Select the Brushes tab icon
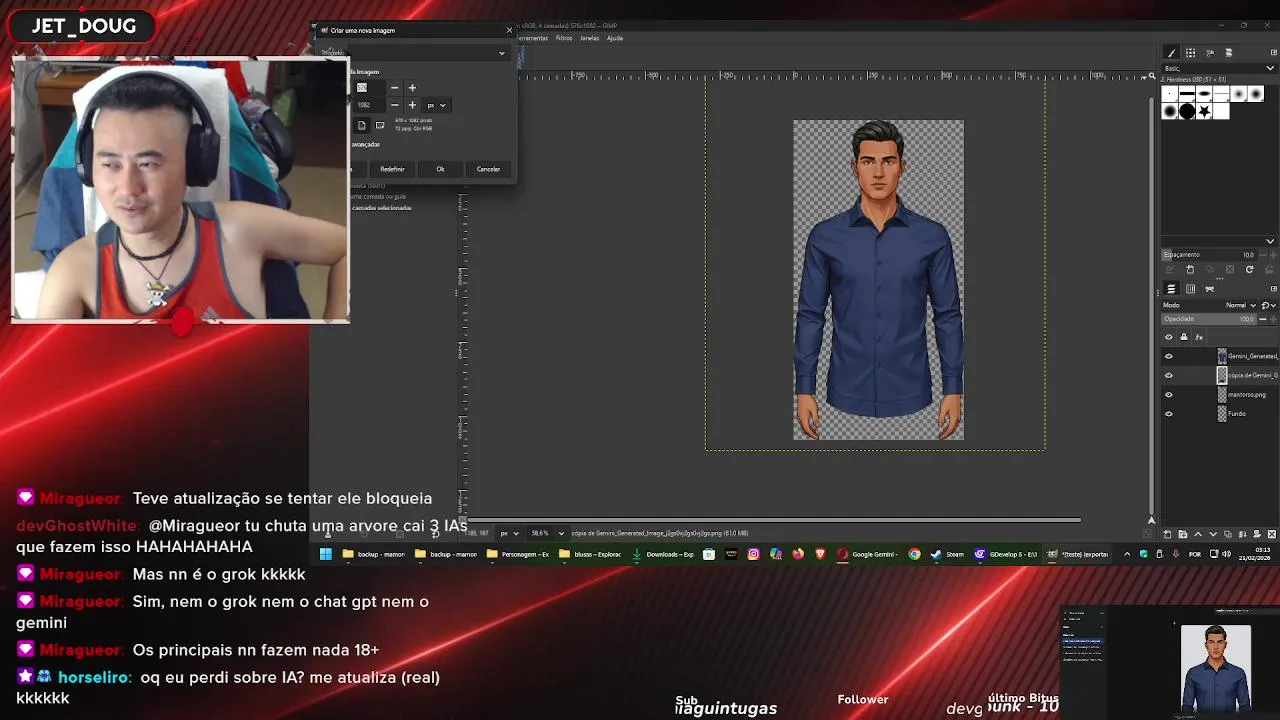 (x=1171, y=52)
